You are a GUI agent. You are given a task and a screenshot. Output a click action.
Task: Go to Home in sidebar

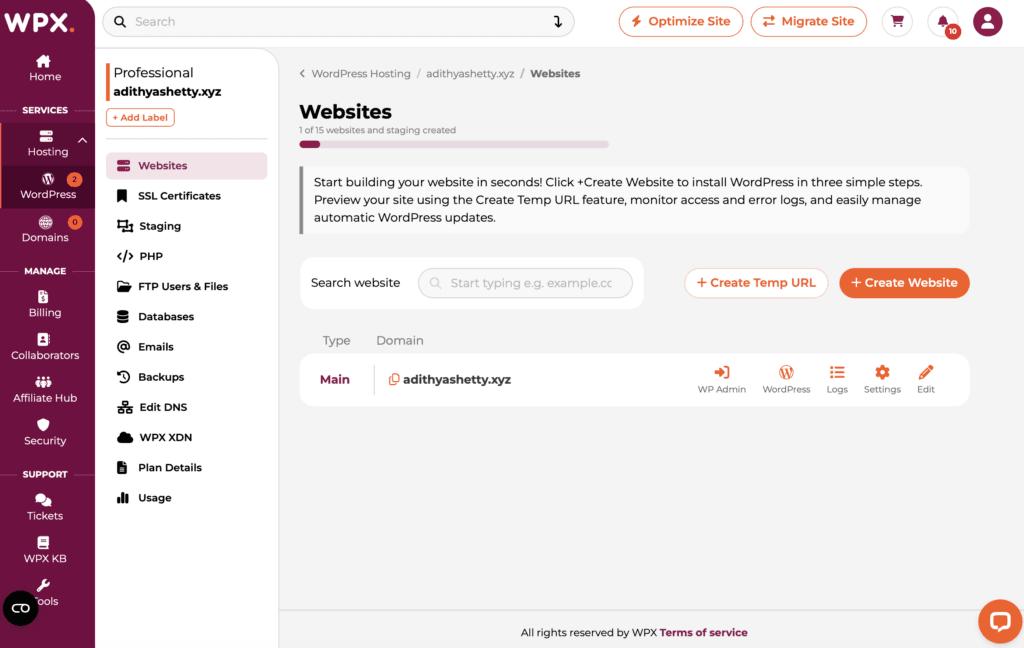pyautogui.click(x=44, y=68)
